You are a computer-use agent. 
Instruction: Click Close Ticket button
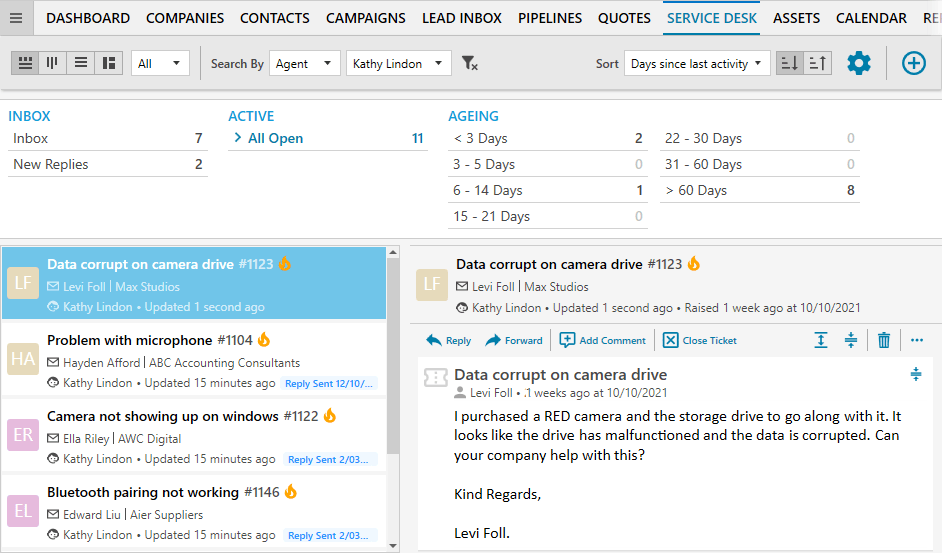pyautogui.click(x=700, y=340)
